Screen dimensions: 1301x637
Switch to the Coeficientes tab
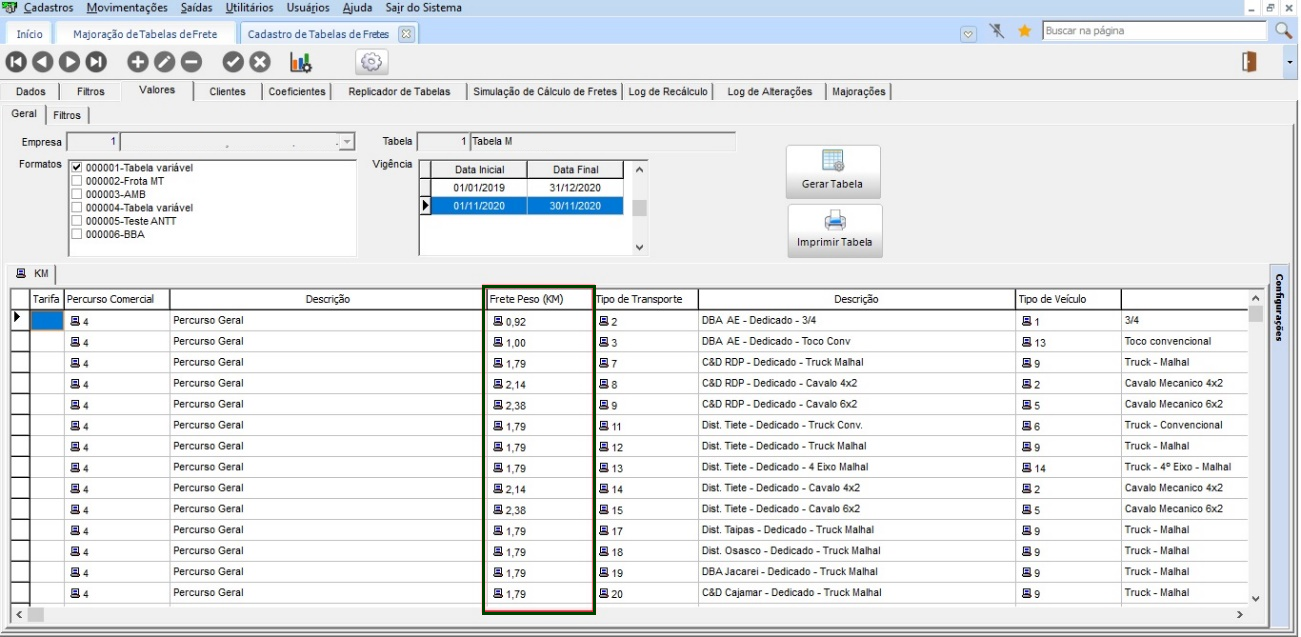(296, 92)
